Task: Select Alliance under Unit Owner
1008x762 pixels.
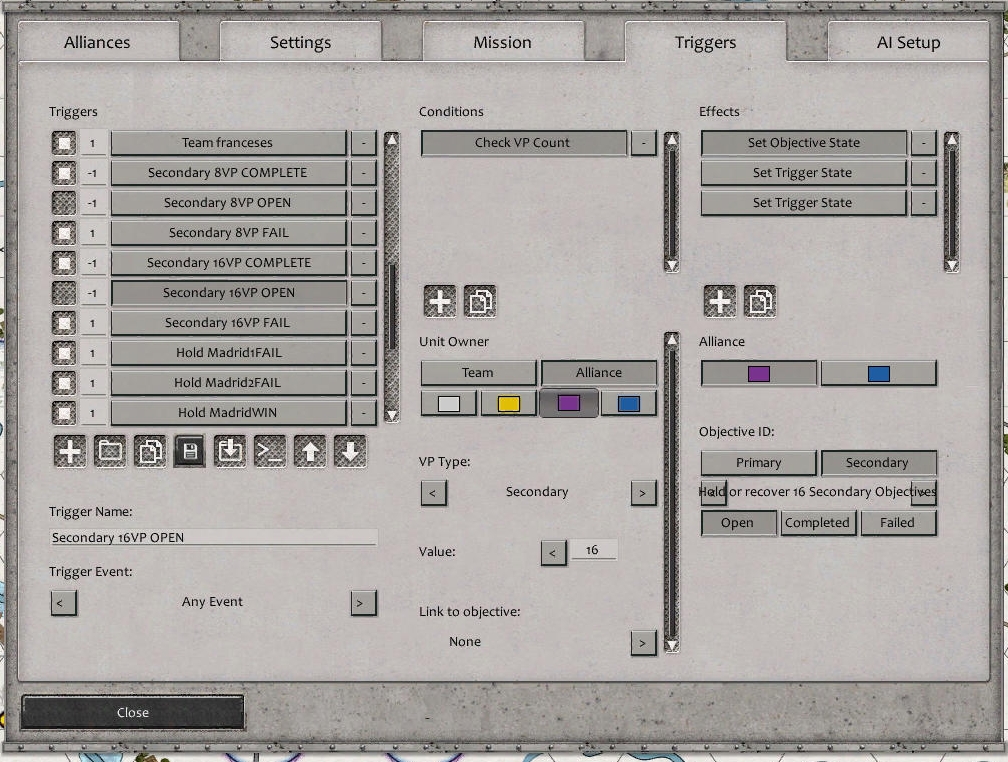Action: (x=598, y=373)
